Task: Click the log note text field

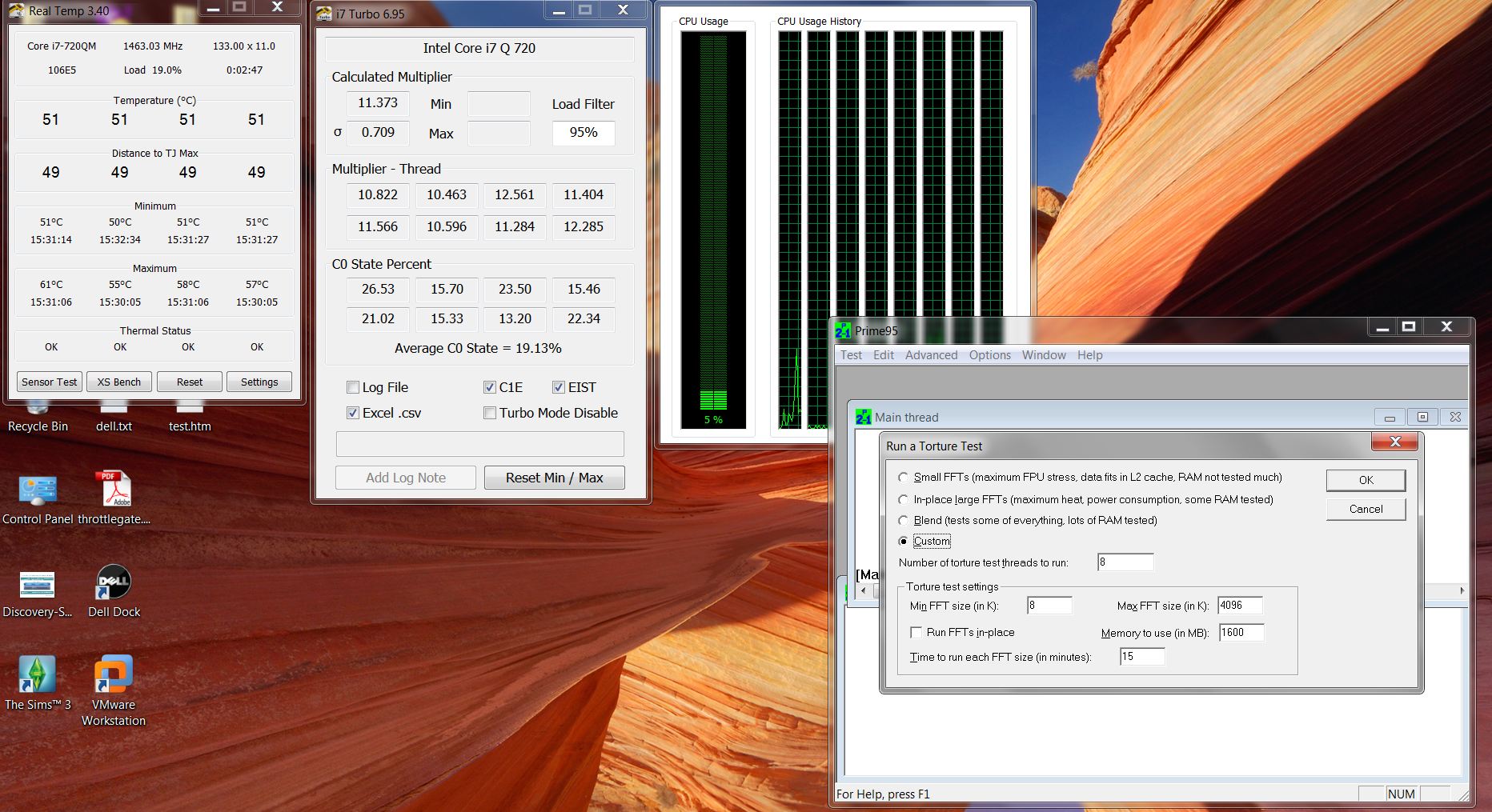Action: click(x=480, y=444)
